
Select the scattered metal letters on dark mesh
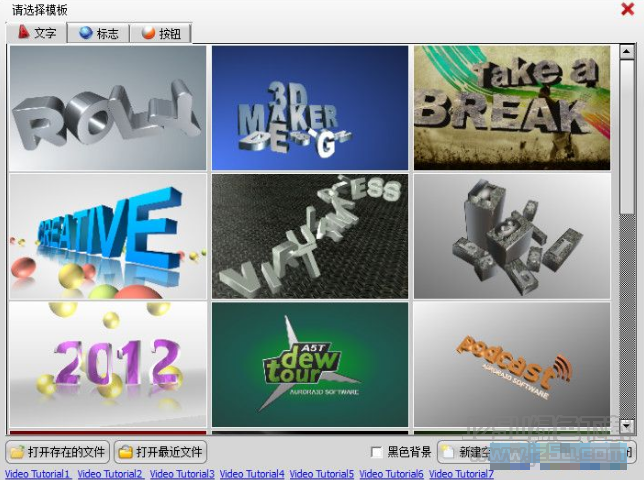point(310,236)
